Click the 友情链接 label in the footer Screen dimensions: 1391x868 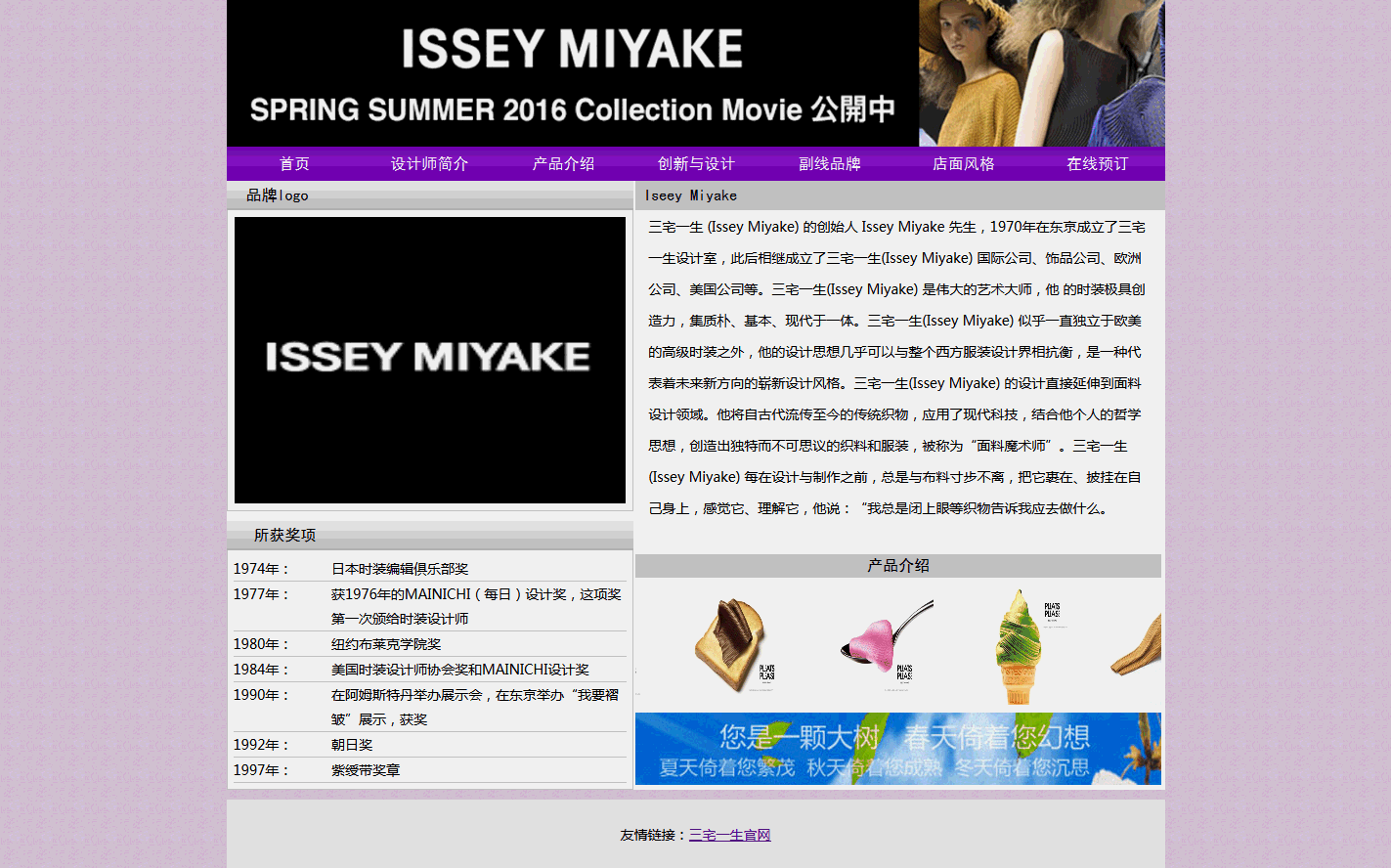[654, 835]
